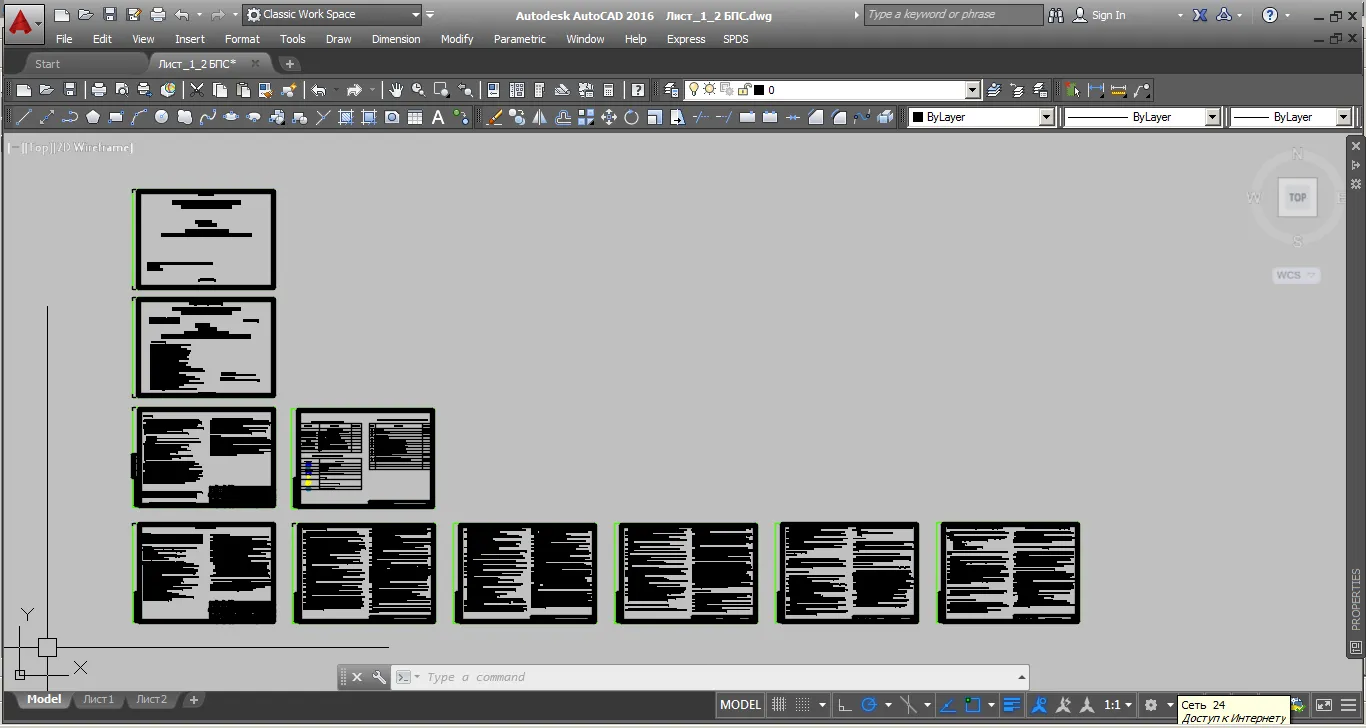Image resolution: width=1366 pixels, height=728 pixels.
Task: Choose the Multiline Text tool
Action: click(x=438, y=117)
